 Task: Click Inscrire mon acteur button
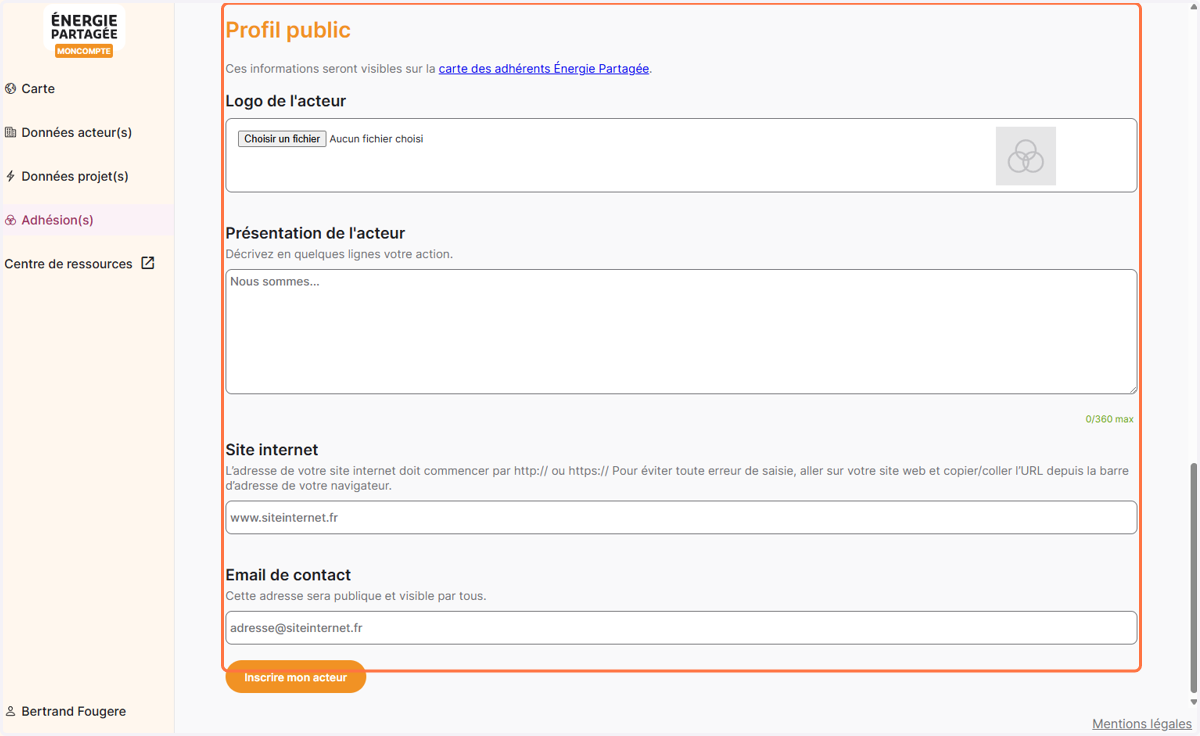click(296, 677)
